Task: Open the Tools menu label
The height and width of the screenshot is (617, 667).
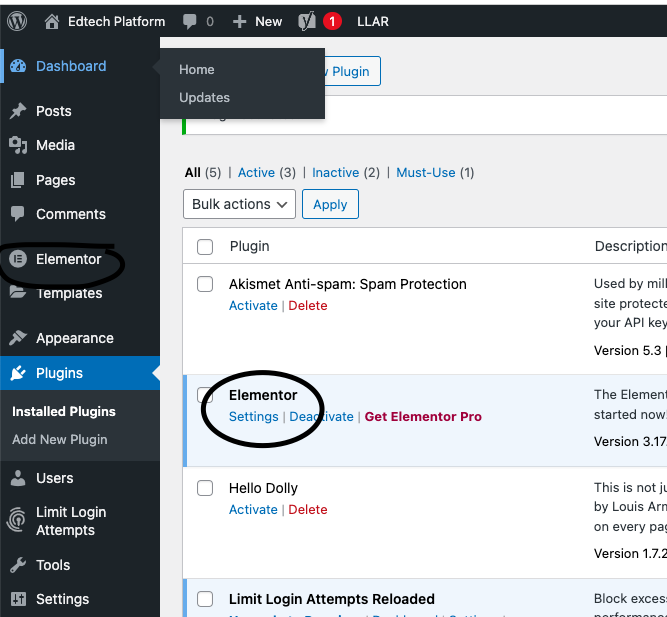Action: pyautogui.click(x=53, y=565)
